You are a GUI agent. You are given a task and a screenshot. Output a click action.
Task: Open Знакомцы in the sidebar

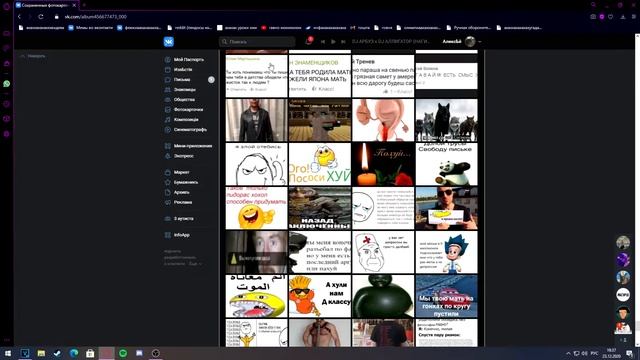click(184, 90)
